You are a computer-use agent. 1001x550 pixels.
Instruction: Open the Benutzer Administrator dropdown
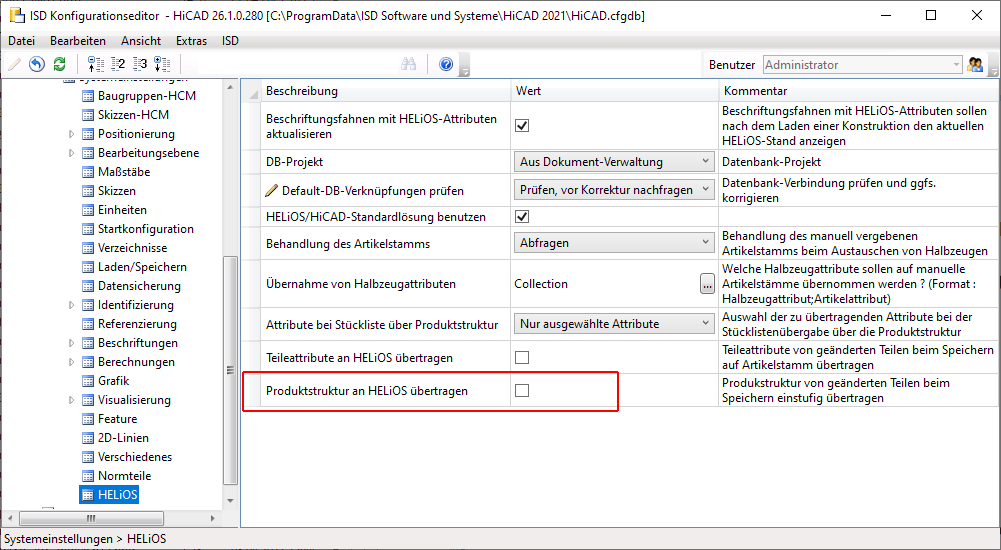(x=862, y=64)
